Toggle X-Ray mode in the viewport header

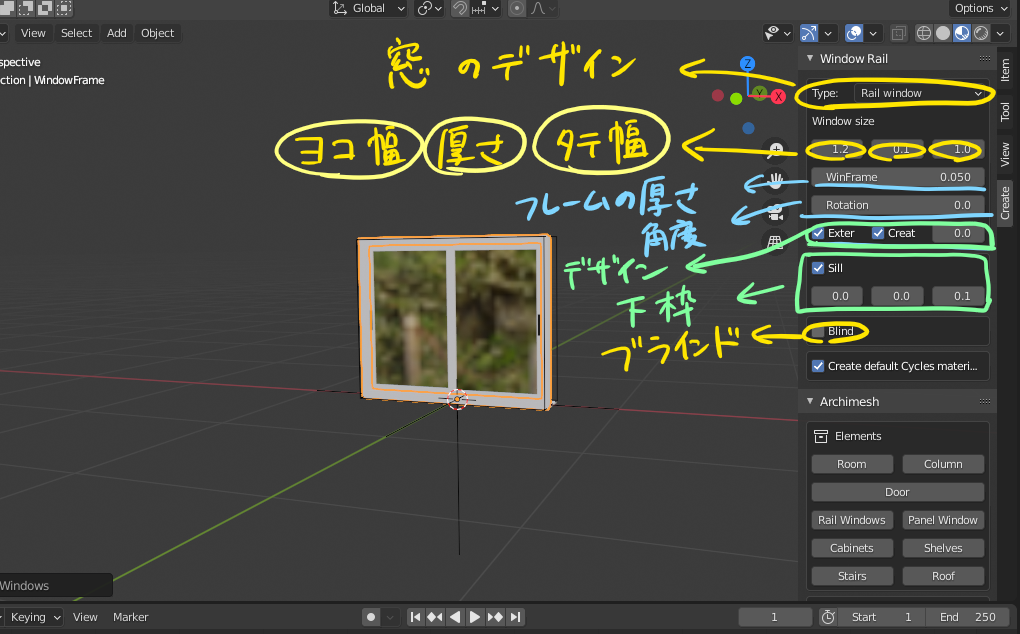click(x=898, y=31)
